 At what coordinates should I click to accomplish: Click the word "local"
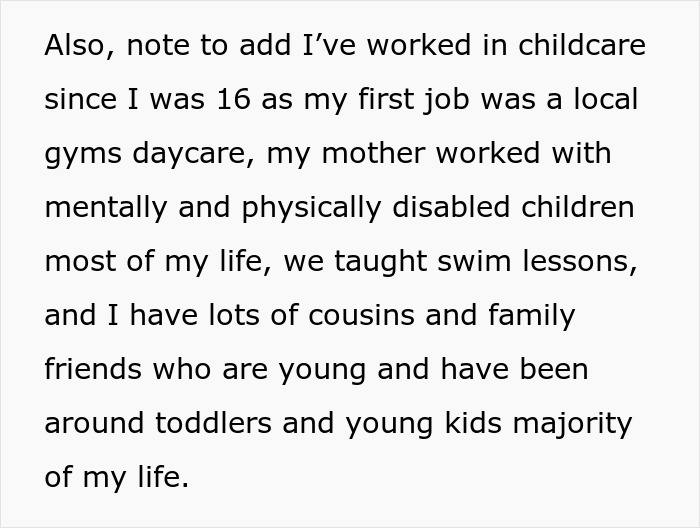(600, 101)
